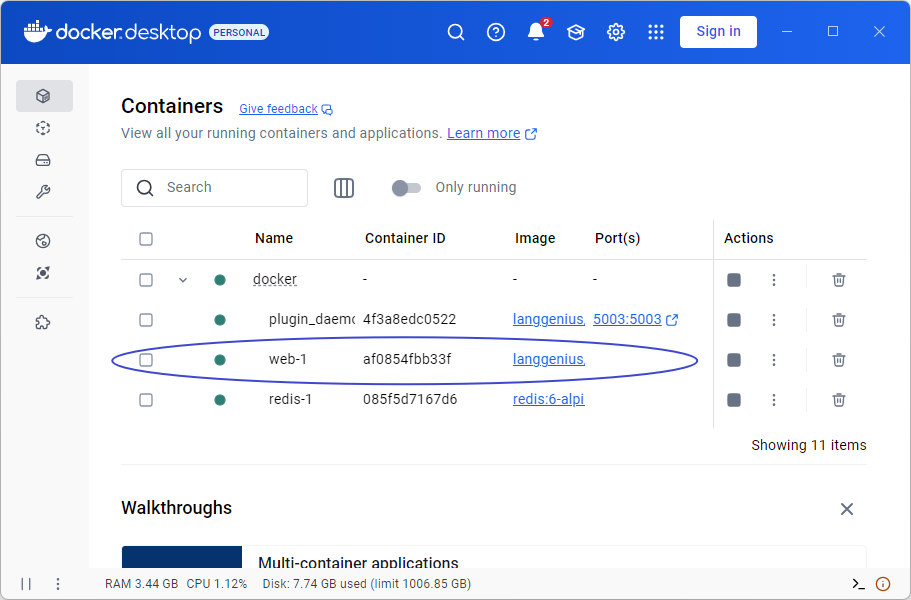
Task: Click the container Search field
Action: coord(214,188)
